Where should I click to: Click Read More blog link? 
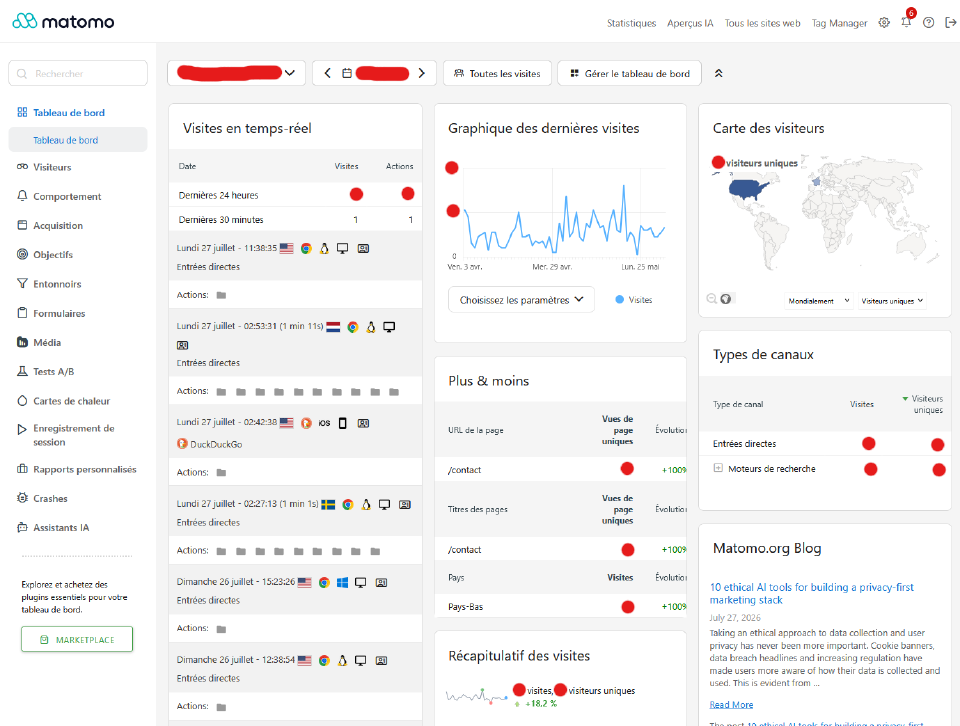point(731,705)
